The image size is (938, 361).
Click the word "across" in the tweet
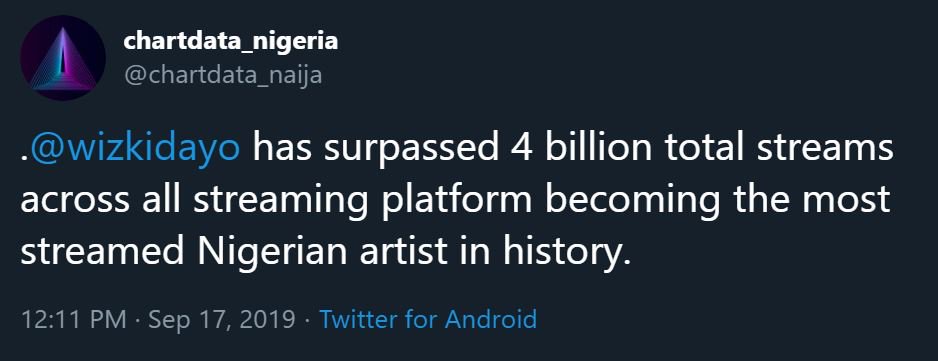coord(75,202)
